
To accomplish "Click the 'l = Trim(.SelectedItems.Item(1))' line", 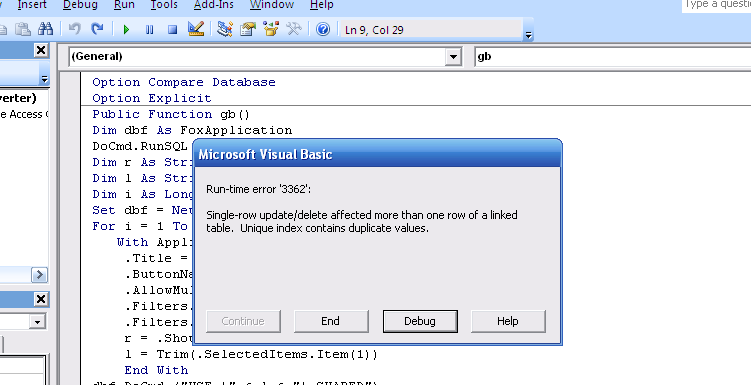I will coord(251,354).
